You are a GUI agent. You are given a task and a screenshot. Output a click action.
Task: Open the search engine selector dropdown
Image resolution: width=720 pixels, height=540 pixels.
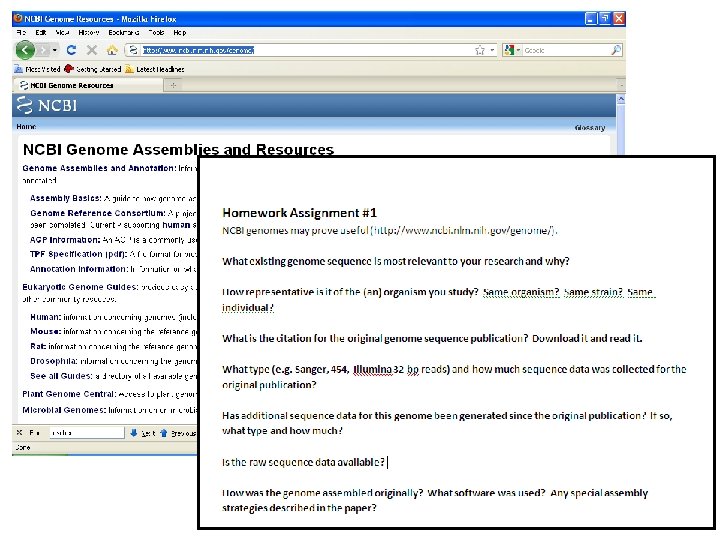tap(512, 50)
